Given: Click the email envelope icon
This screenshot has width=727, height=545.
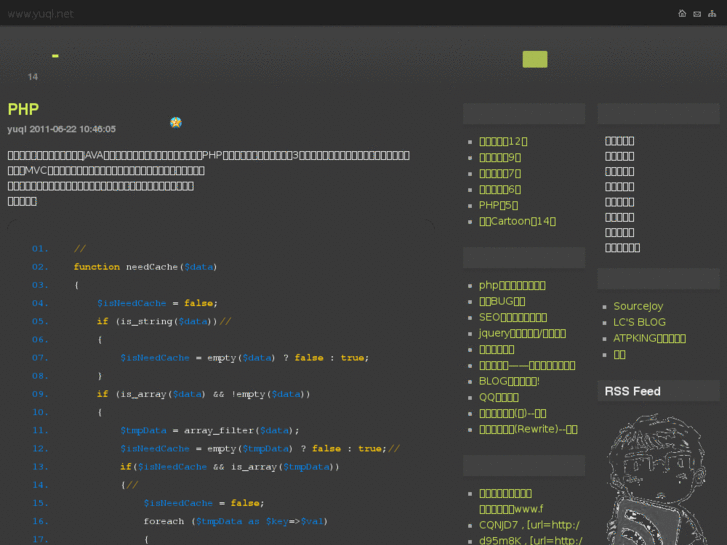Looking at the screenshot, I should click(697, 14).
